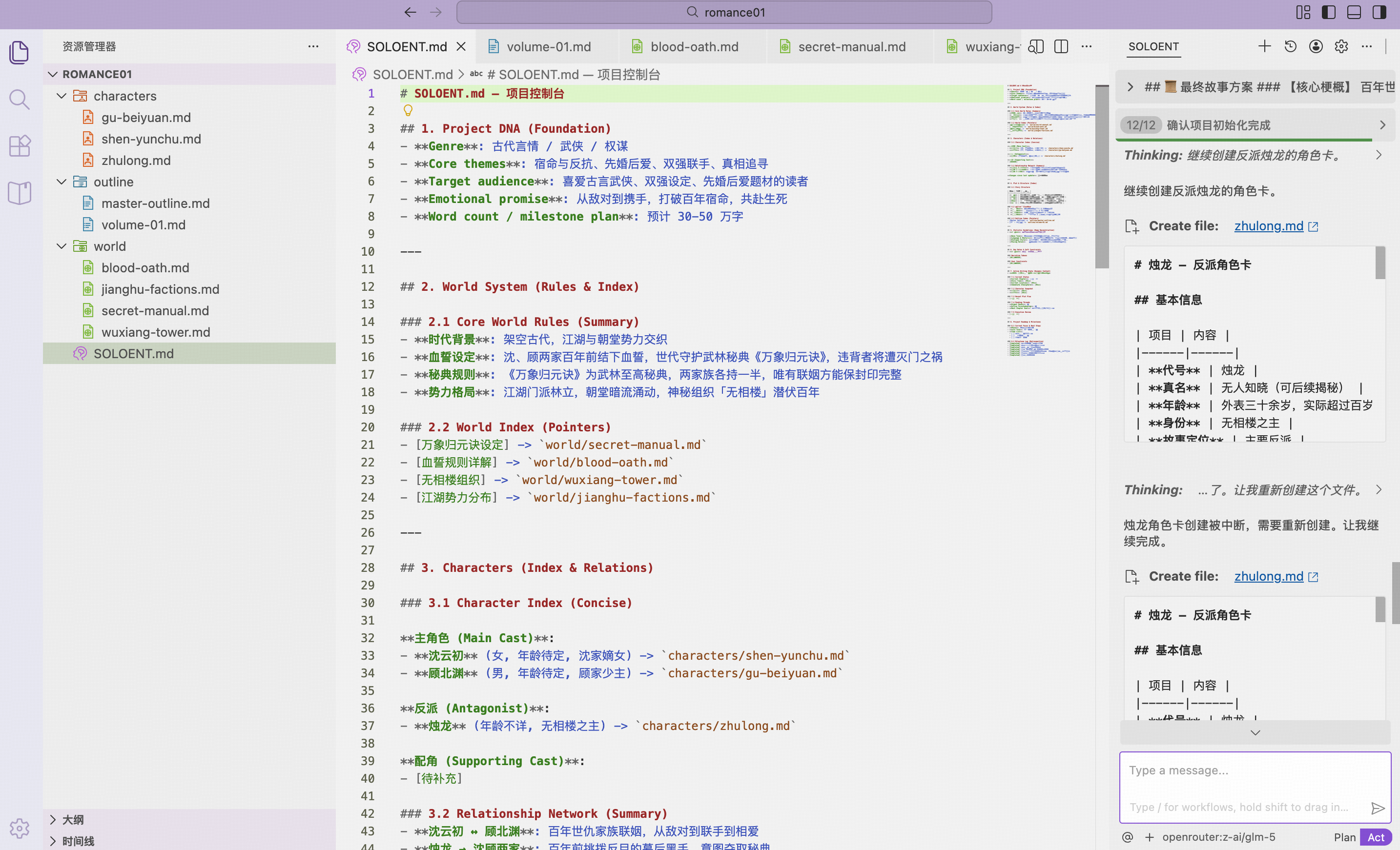This screenshot has height=850, width=1400.
Task: Jump to latest with the down chevron
Action: coord(1255,732)
